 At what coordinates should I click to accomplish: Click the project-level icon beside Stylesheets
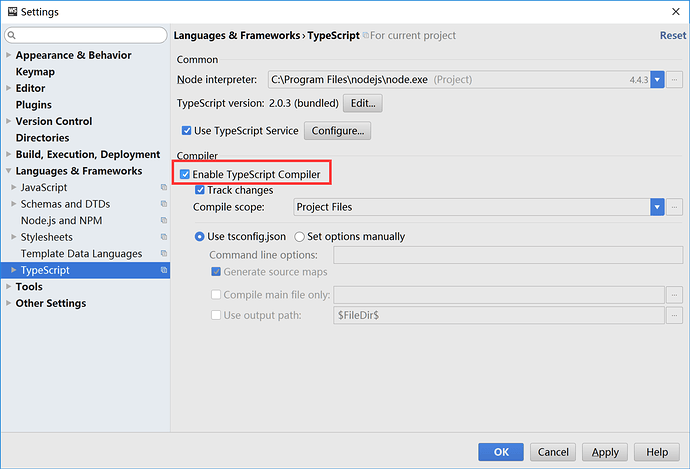(163, 238)
